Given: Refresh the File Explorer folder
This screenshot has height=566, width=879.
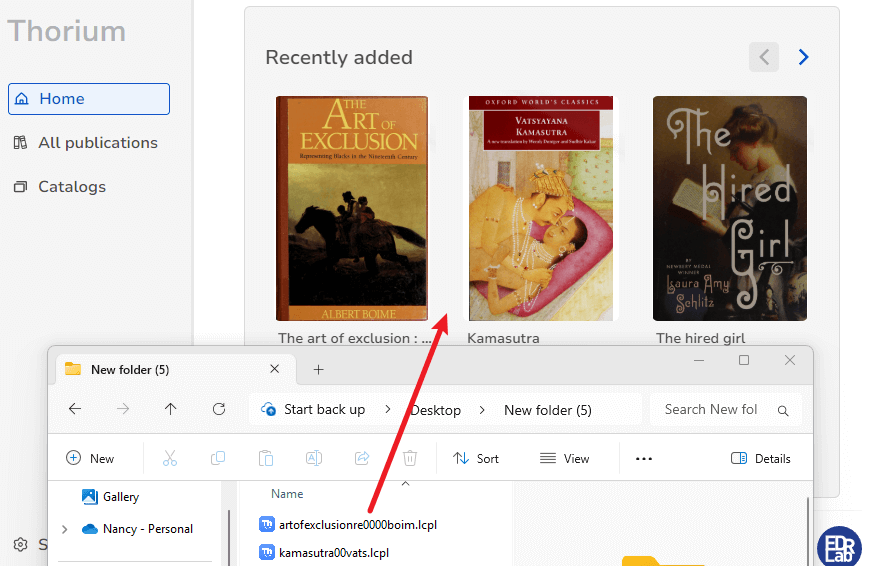Looking at the screenshot, I should (219, 409).
